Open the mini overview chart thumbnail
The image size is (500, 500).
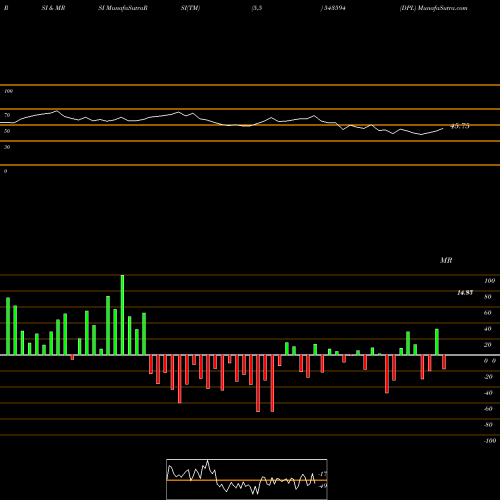[247, 479]
